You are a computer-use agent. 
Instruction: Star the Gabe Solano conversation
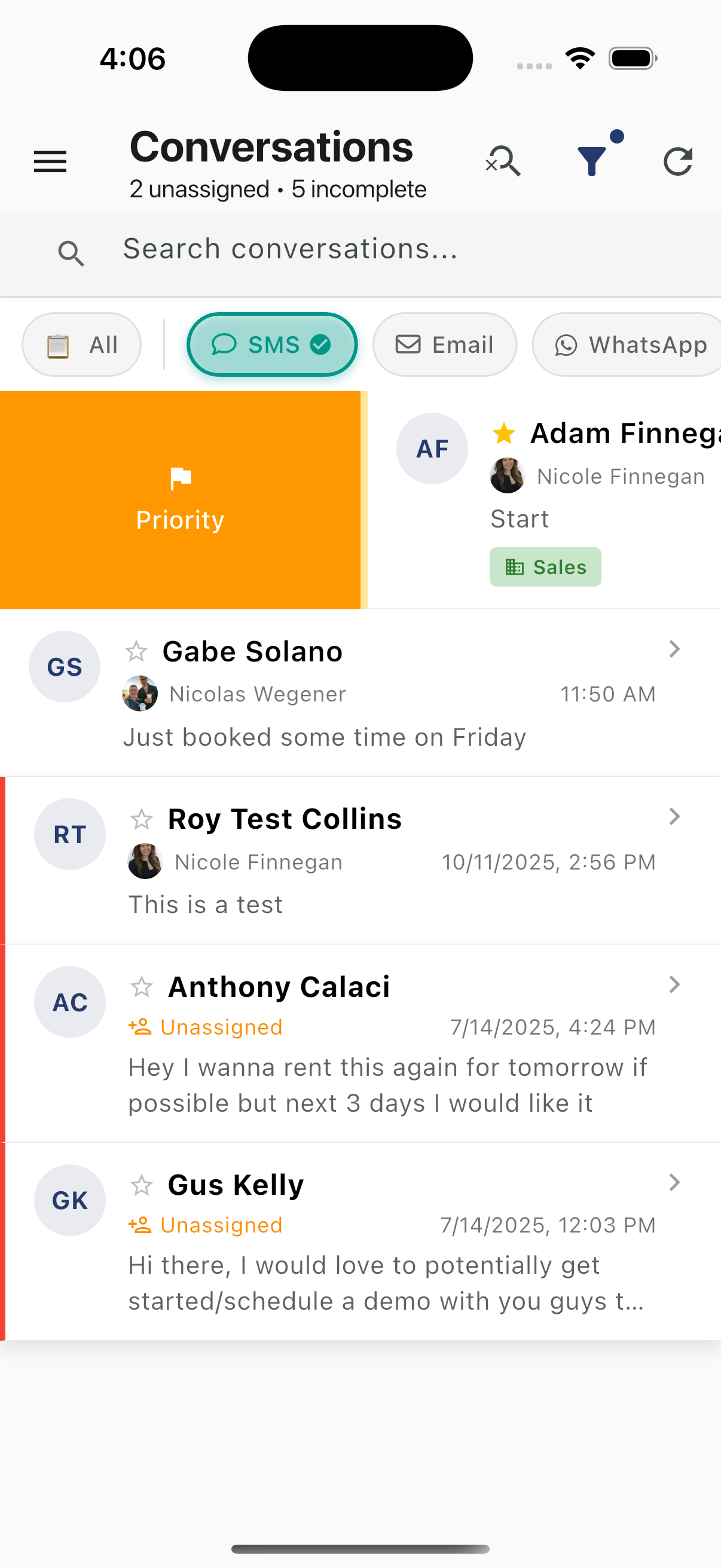[136, 651]
